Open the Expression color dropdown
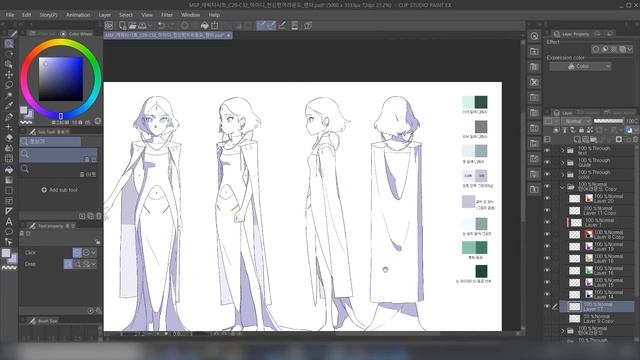The image size is (640, 360). (580, 67)
